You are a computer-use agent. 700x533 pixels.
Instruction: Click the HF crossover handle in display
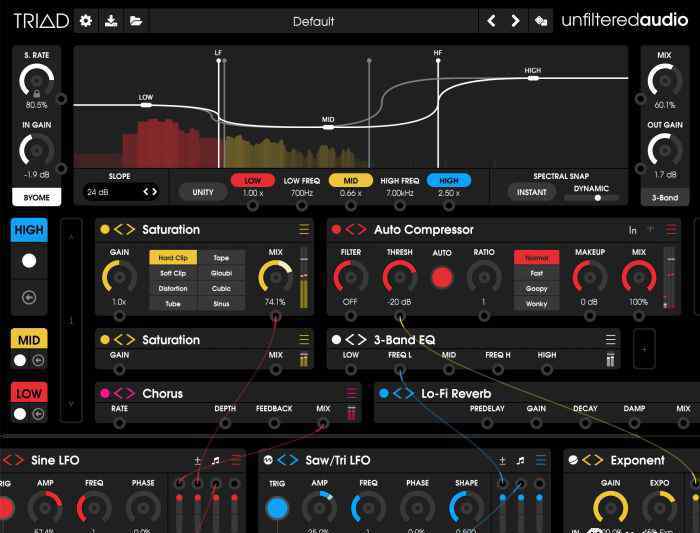point(438,60)
